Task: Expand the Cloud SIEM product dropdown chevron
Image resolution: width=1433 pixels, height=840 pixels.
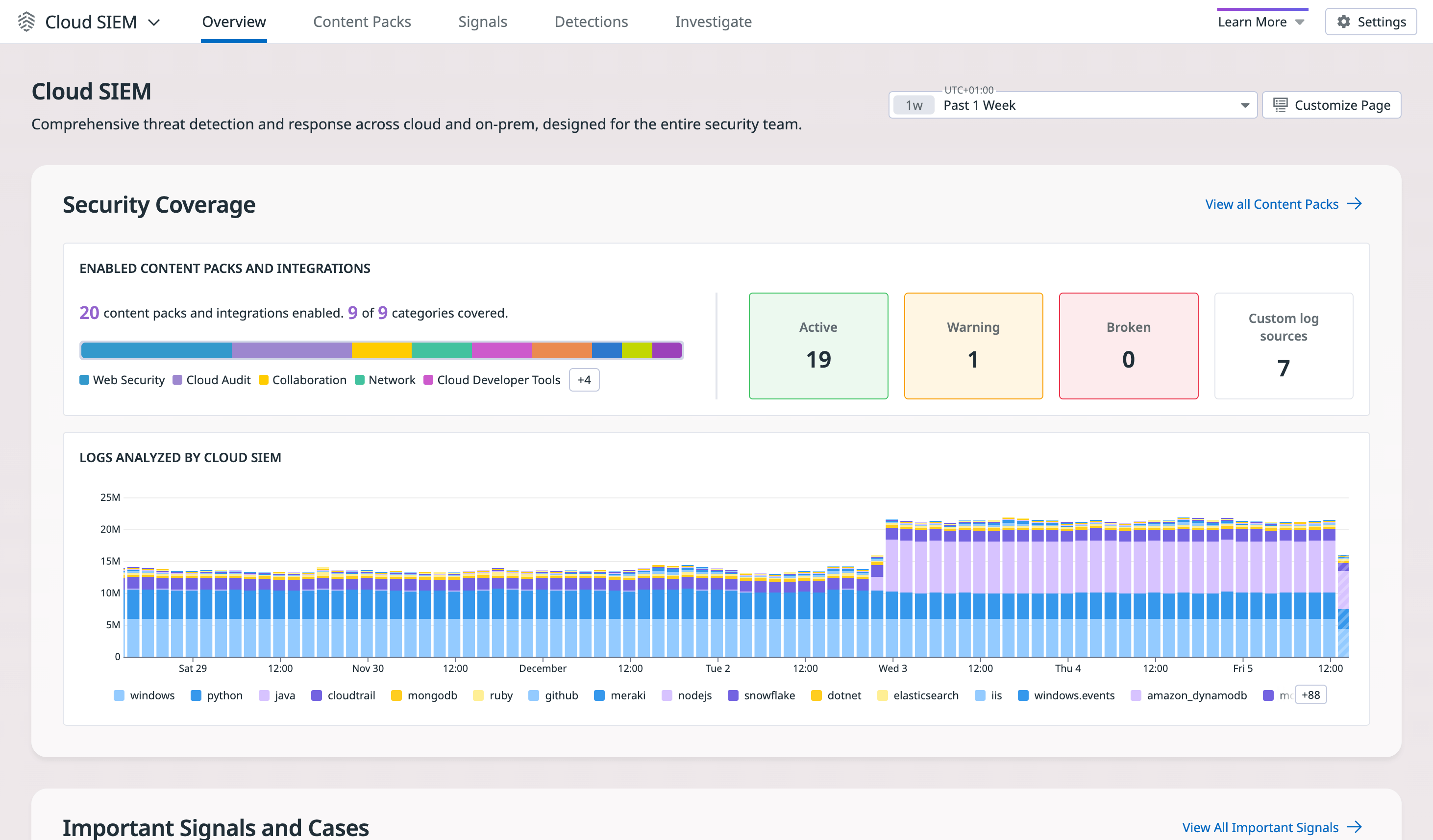Action: point(154,22)
